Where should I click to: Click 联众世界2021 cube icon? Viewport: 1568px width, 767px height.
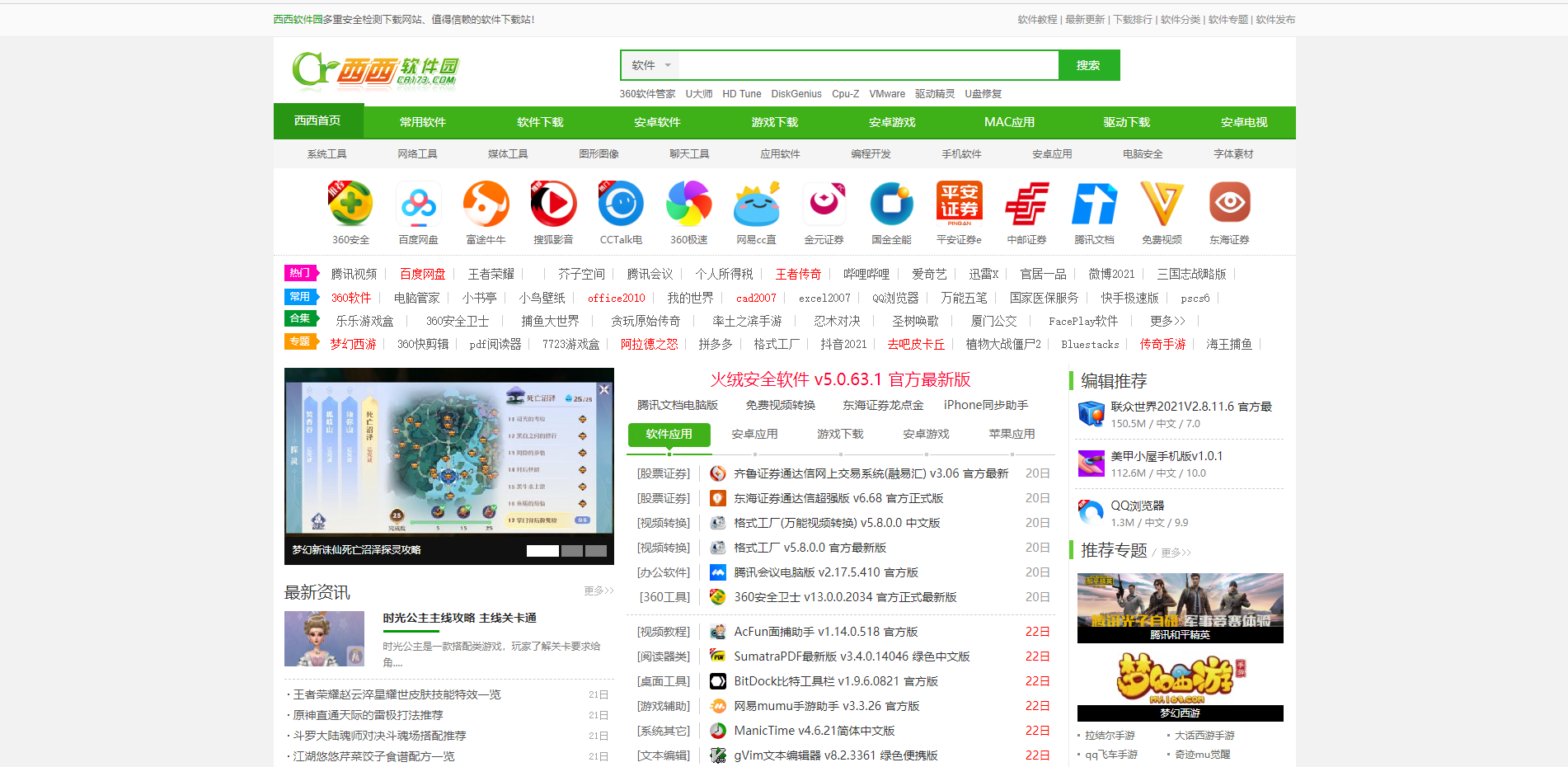tap(1091, 414)
